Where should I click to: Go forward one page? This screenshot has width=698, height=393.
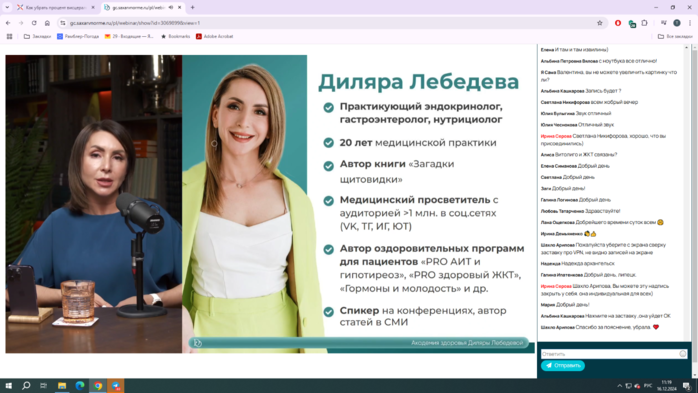(x=21, y=23)
